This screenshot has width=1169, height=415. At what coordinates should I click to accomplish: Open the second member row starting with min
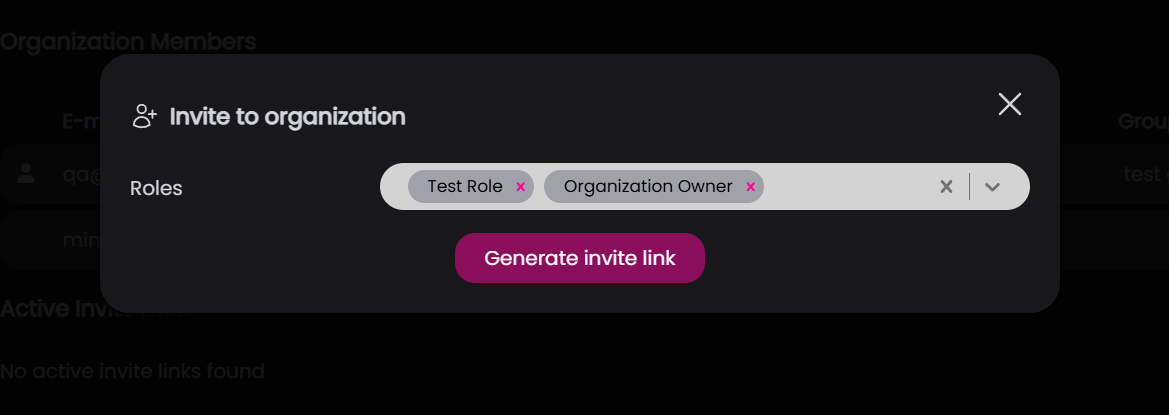tap(80, 241)
